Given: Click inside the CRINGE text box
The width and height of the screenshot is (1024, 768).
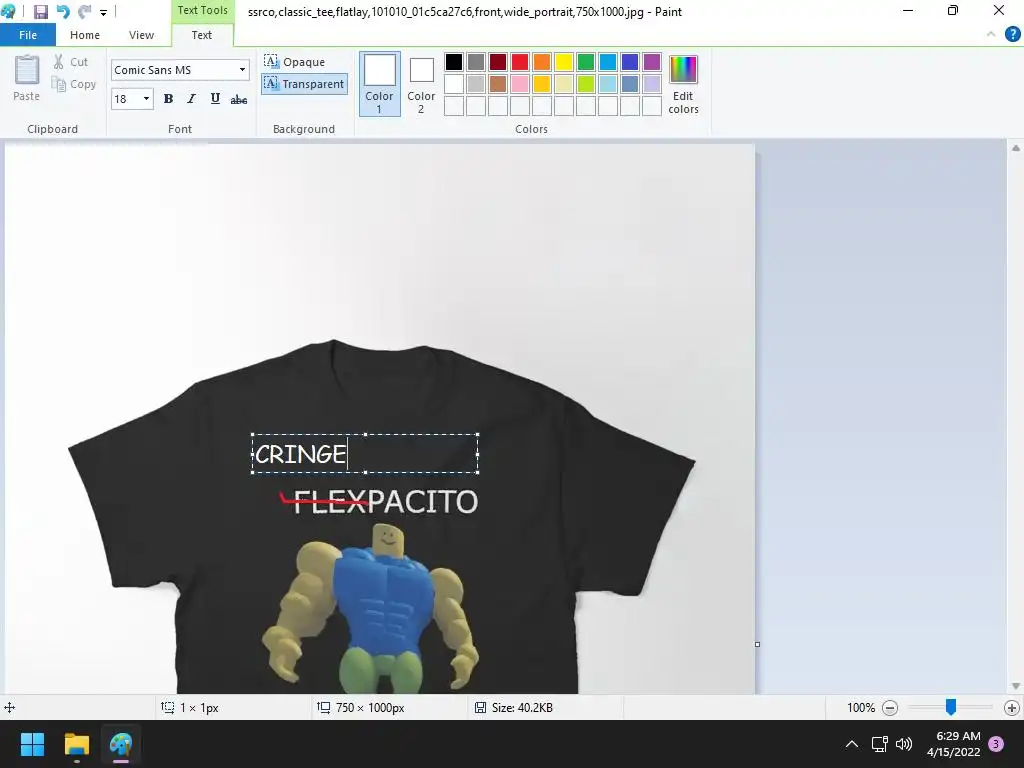Looking at the screenshot, I should coord(365,453).
